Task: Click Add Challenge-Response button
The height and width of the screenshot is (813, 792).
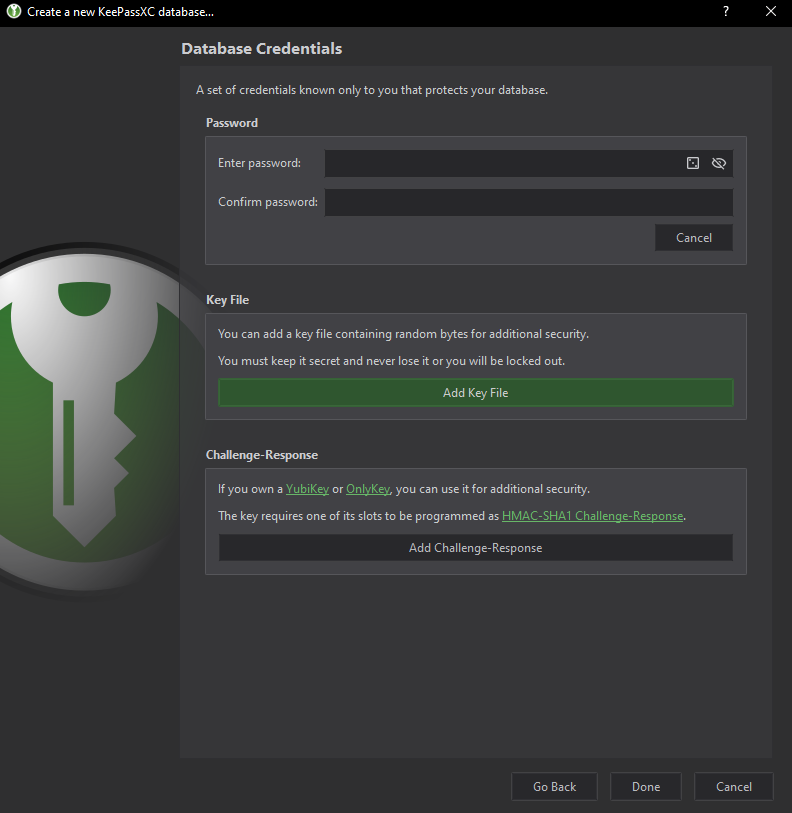Action: click(476, 548)
